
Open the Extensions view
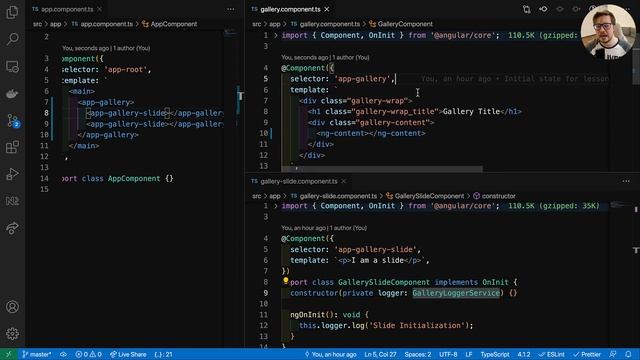[x=12, y=147]
